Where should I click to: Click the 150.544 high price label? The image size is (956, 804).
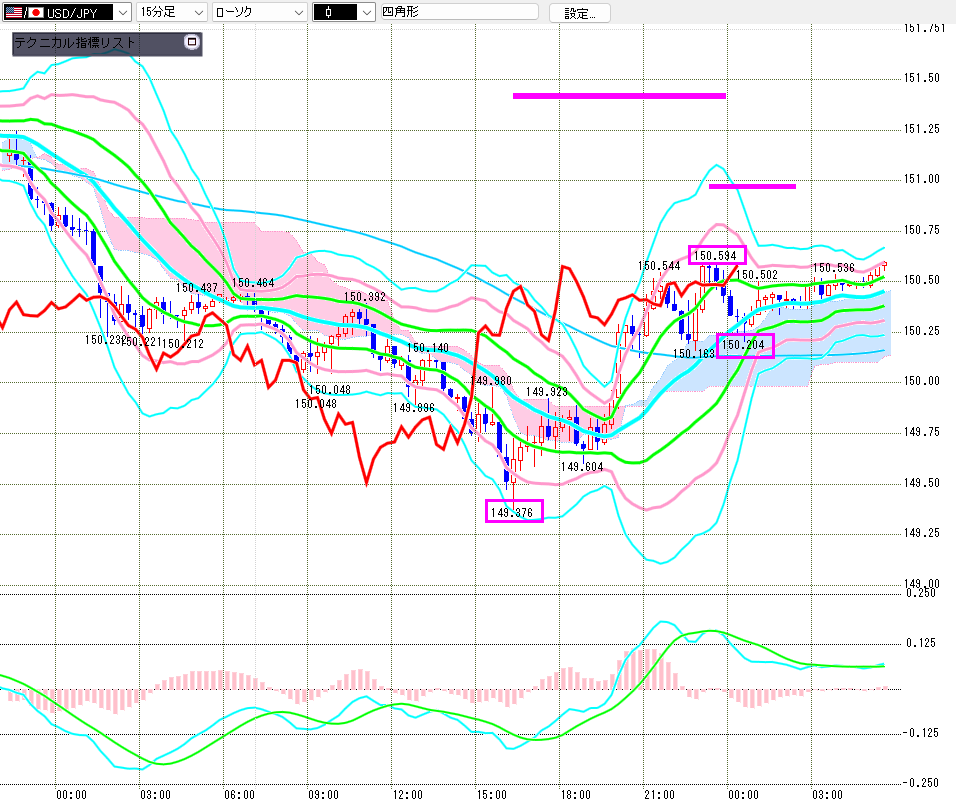click(658, 266)
